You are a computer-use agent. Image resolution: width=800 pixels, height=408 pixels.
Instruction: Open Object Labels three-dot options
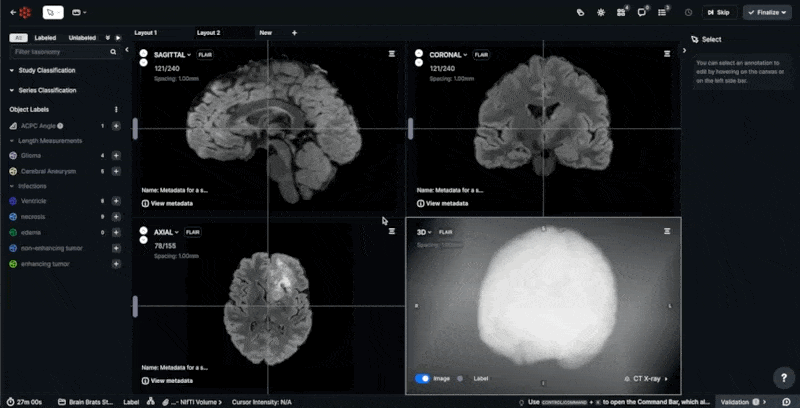(x=116, y=109)
